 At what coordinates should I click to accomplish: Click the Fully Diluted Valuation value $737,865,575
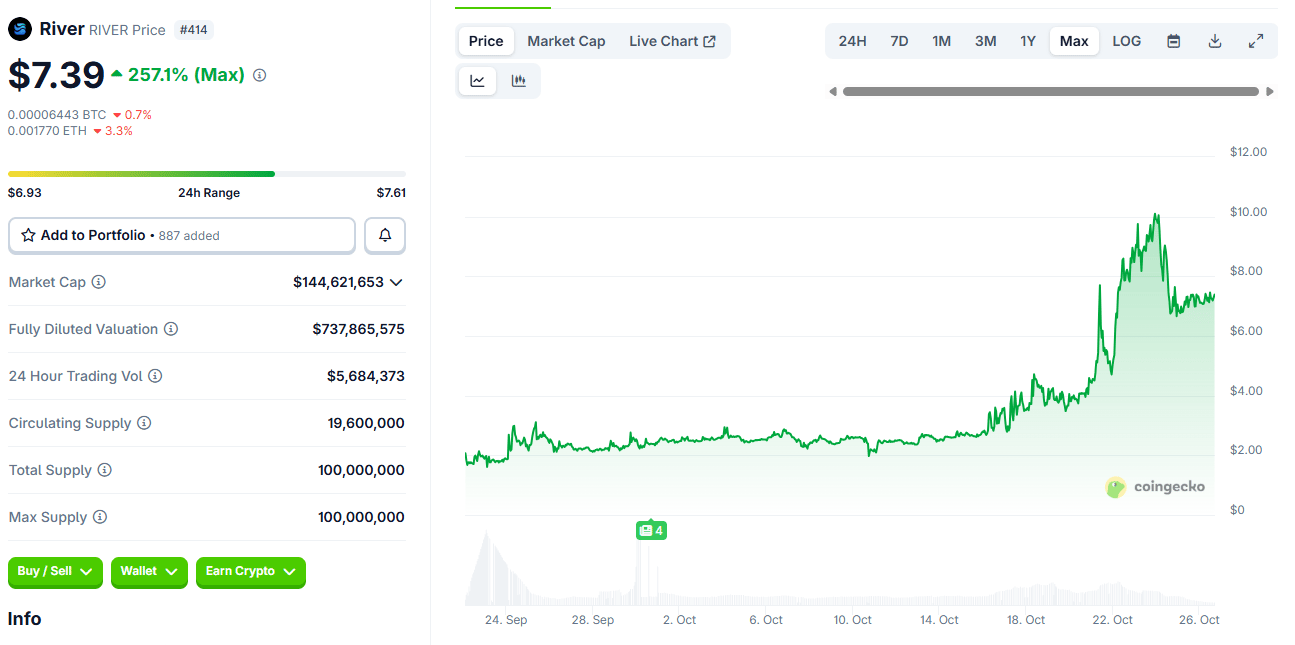(358, 329)
